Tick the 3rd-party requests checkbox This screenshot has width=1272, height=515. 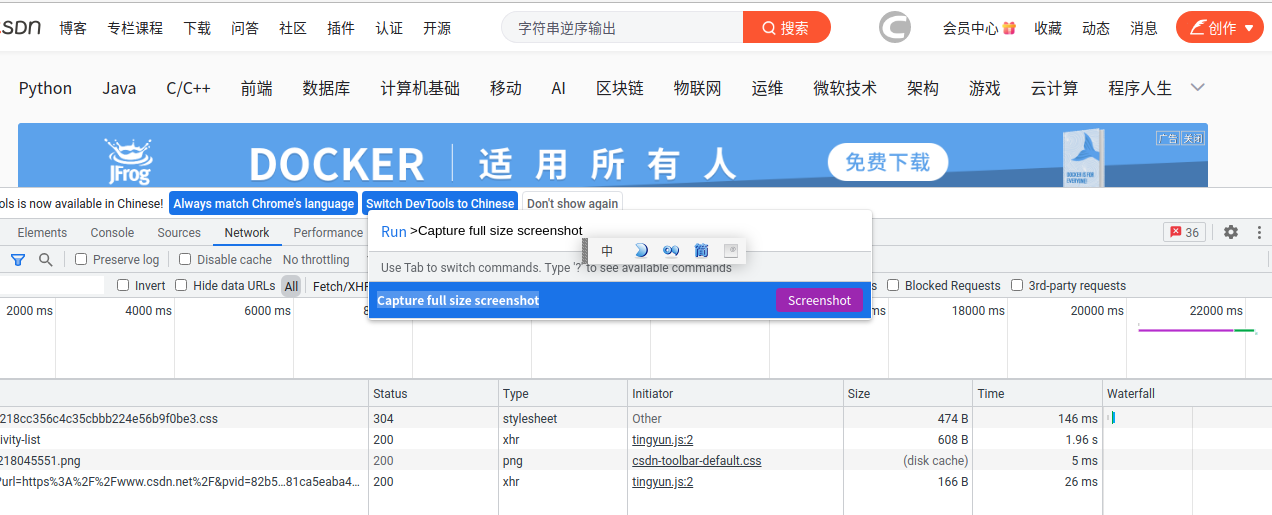coord(1017,285)
